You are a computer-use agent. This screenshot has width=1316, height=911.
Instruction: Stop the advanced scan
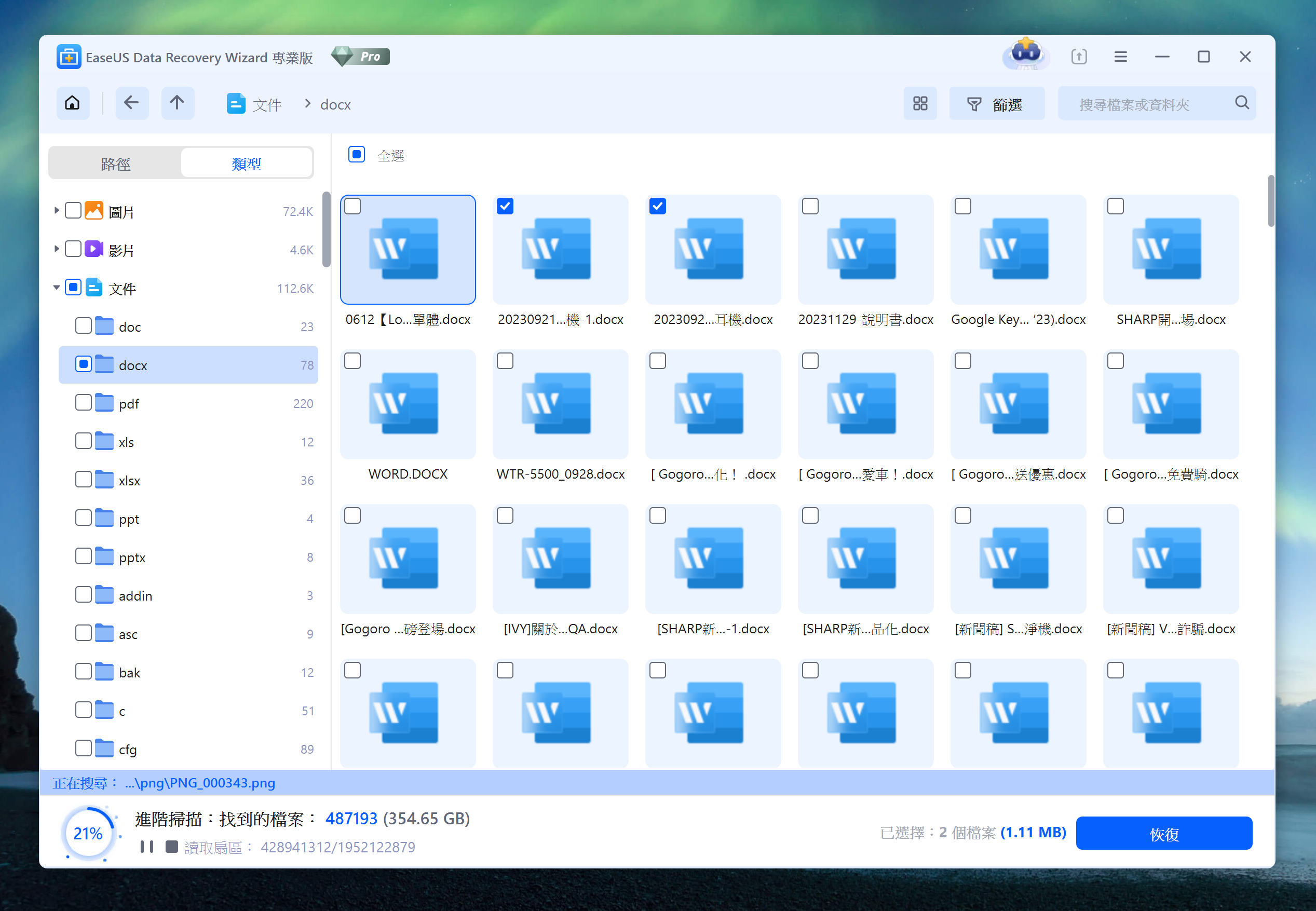[x=171, y=847]
